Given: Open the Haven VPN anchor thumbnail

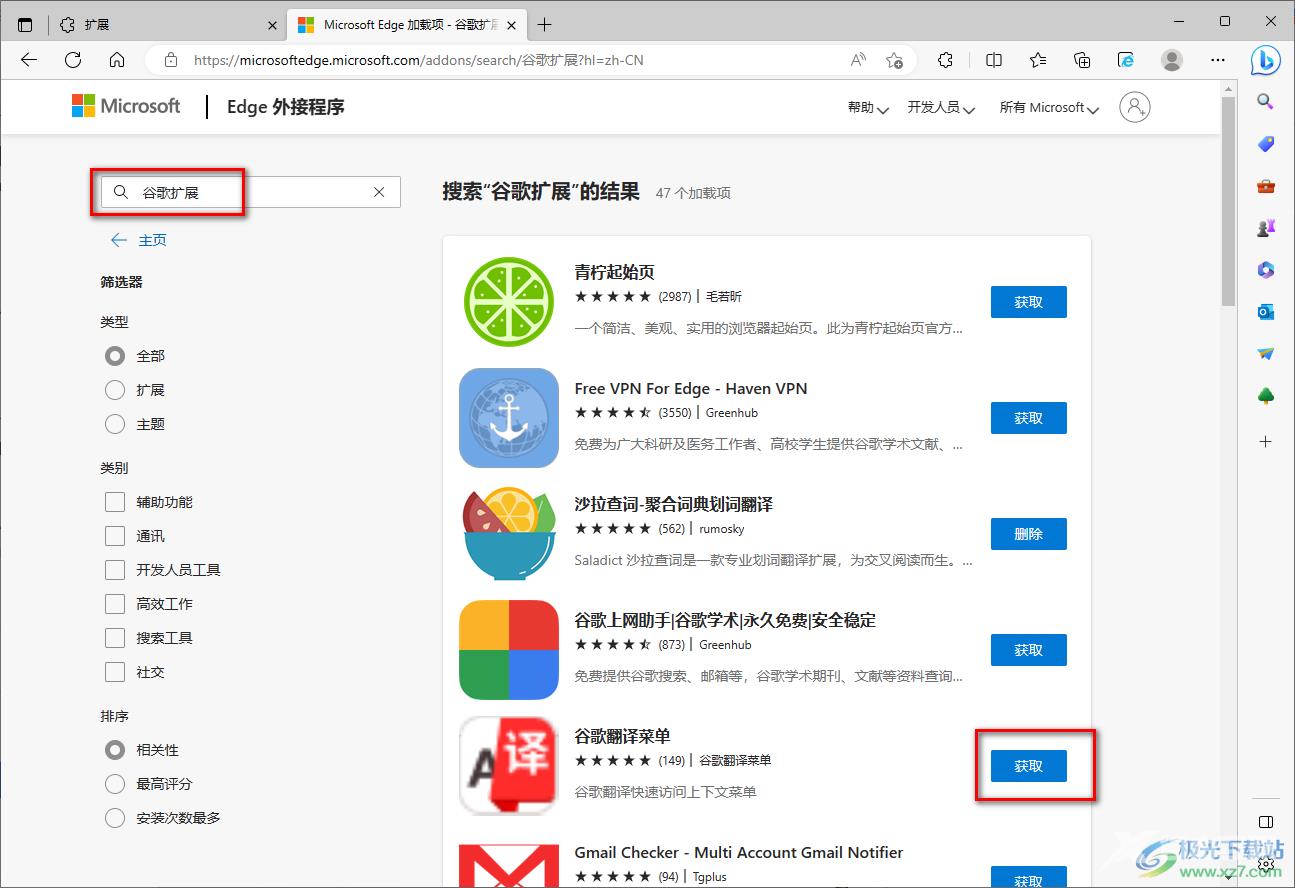Looking at the screenshot, I should (509, 418).
